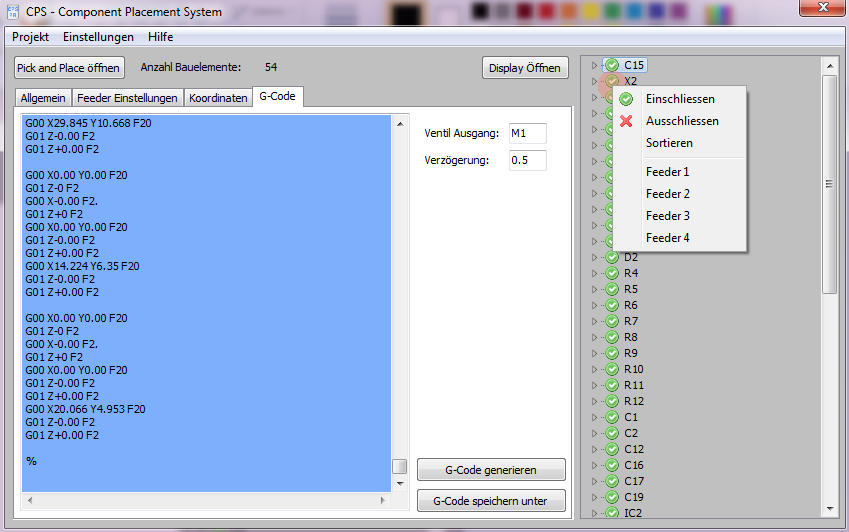Viewport: 849px width, 532px height.
Task: Assign Feeder 1 from the context menu
Action: [680, 172]
